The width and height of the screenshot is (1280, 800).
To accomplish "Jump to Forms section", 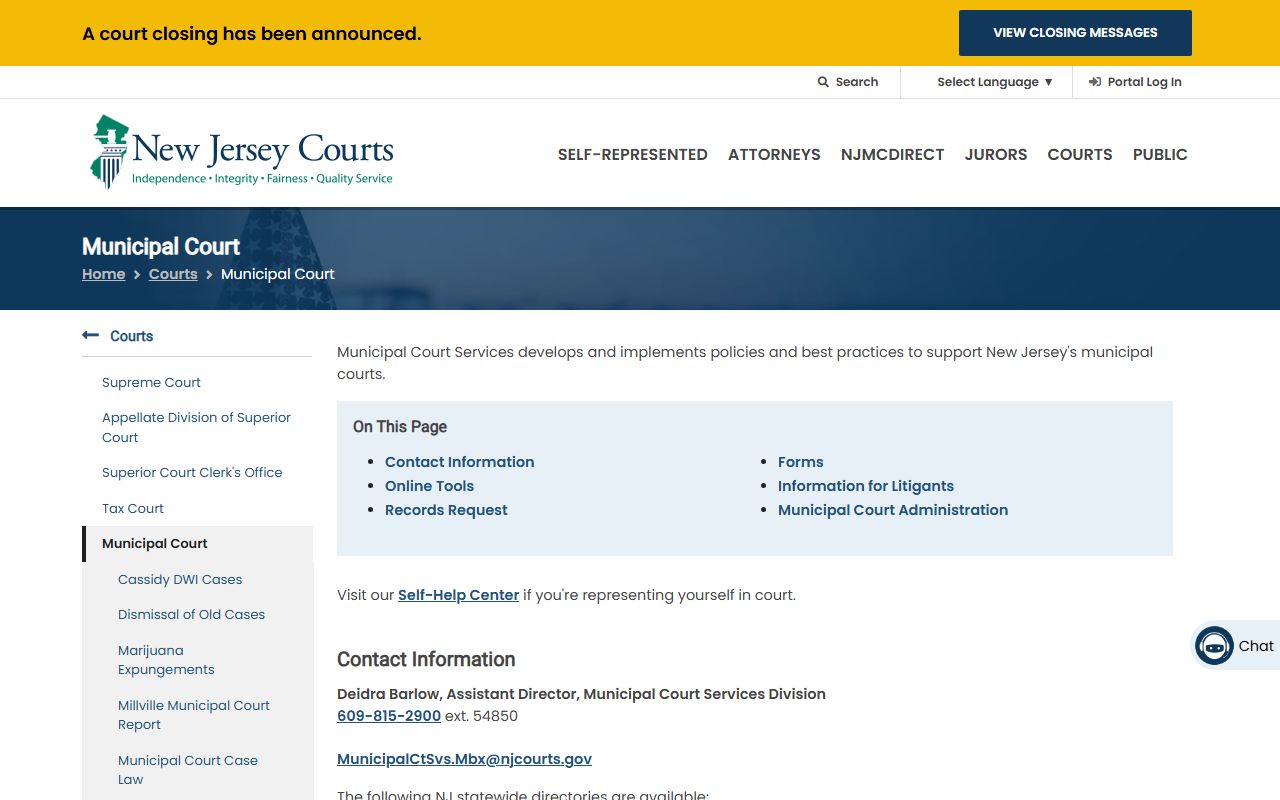I will point(801,462).
